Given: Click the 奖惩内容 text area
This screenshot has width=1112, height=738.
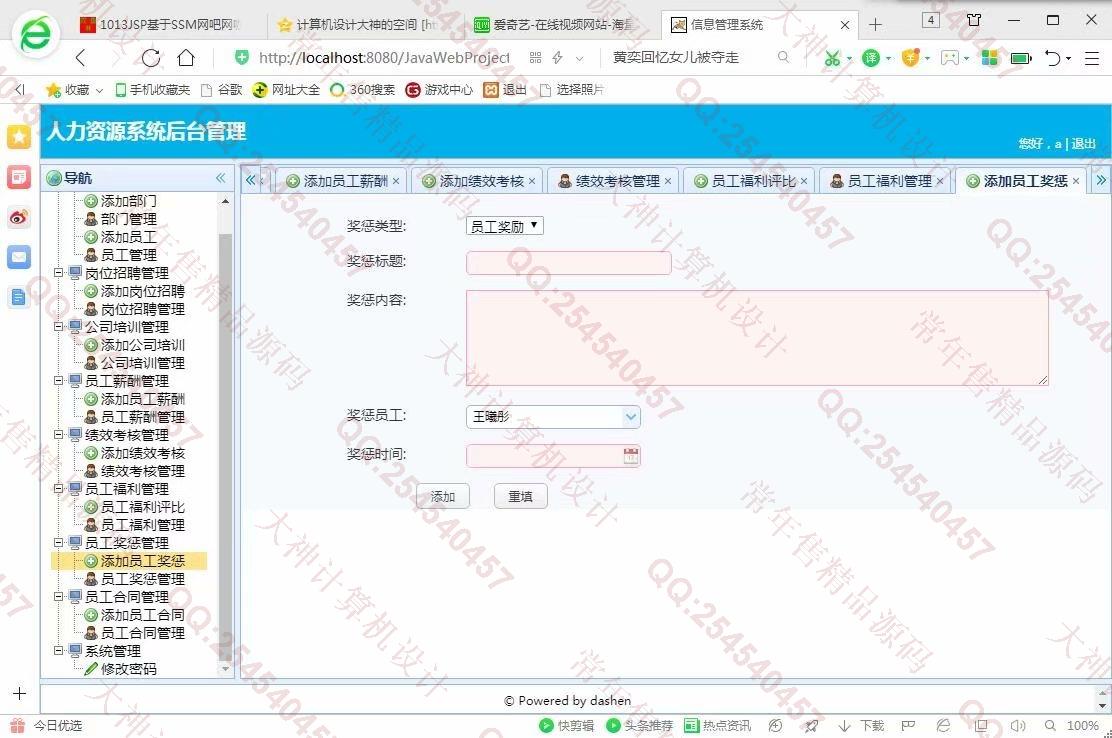Looking at the screenshot, I should pyautogui.click(x=757, y=337).
